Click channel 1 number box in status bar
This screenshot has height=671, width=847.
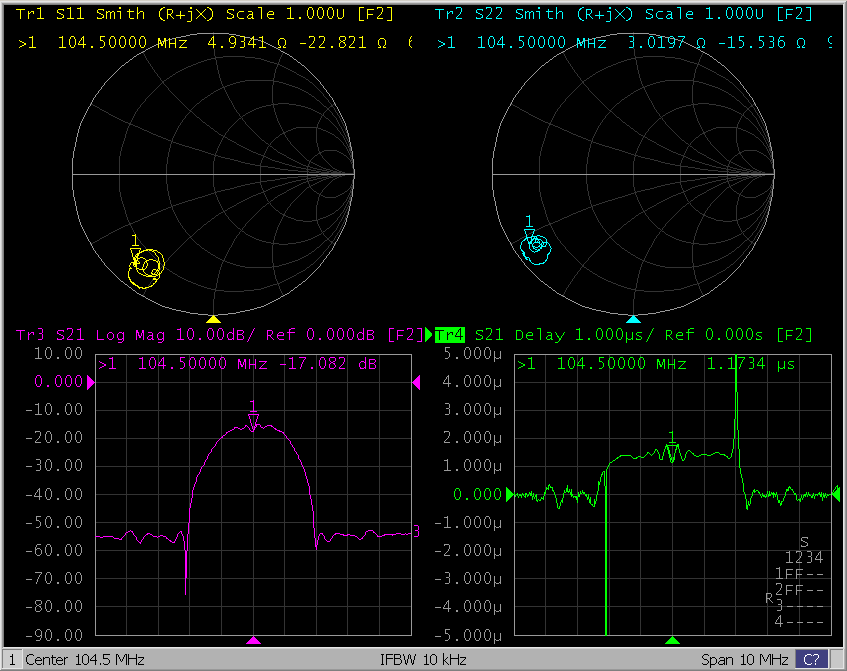pyautogui.click(x=10, y=660)
